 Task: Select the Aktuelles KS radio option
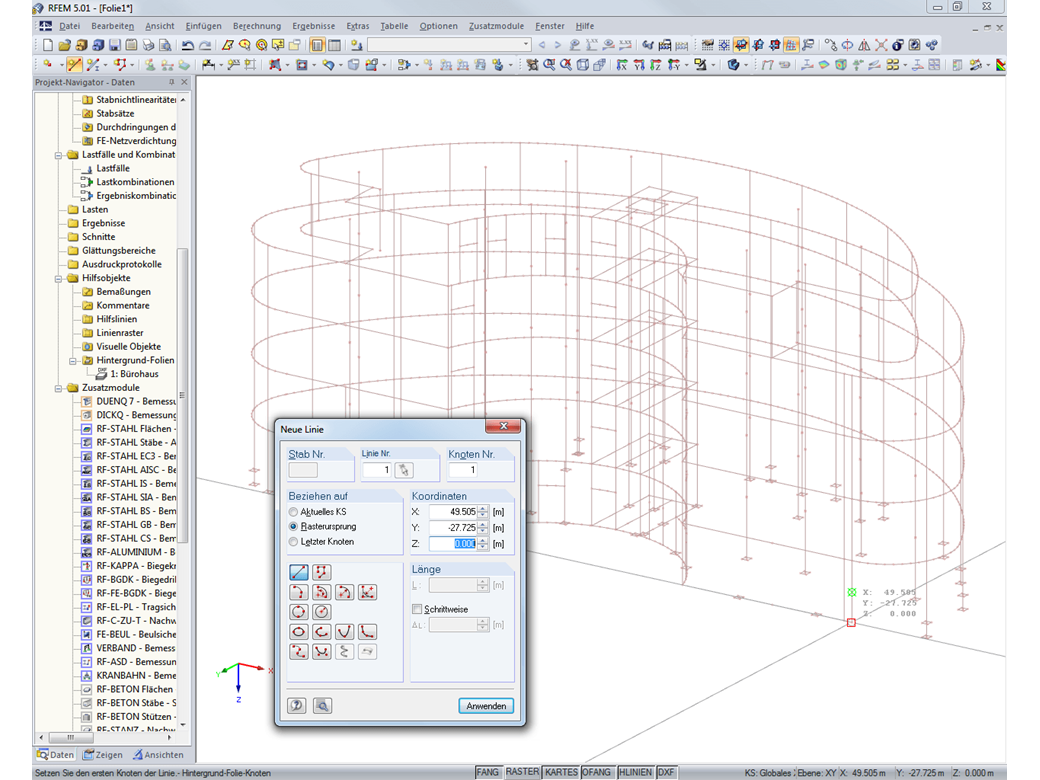tap(293, 511)
